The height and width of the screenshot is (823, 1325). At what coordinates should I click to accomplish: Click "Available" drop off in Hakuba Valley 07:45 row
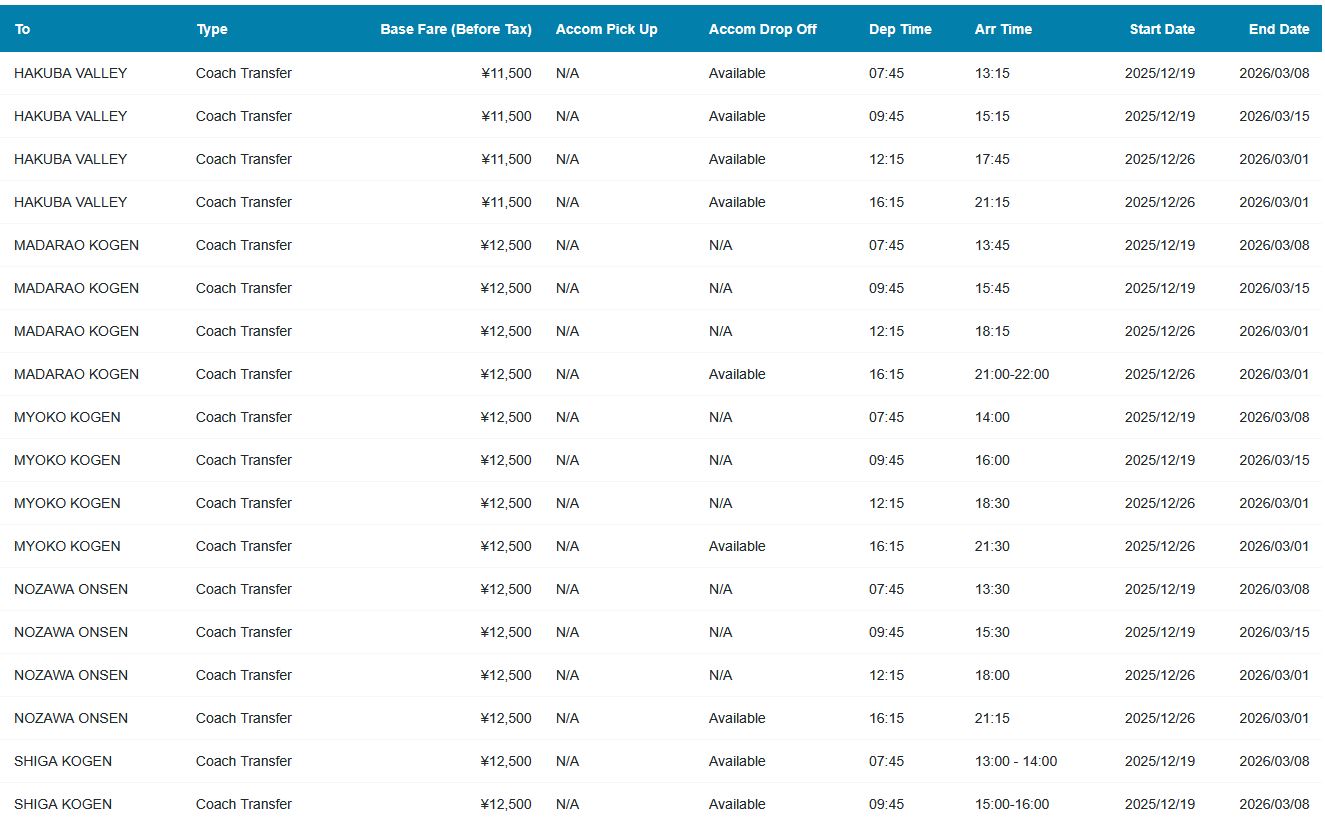pos(737,73)
